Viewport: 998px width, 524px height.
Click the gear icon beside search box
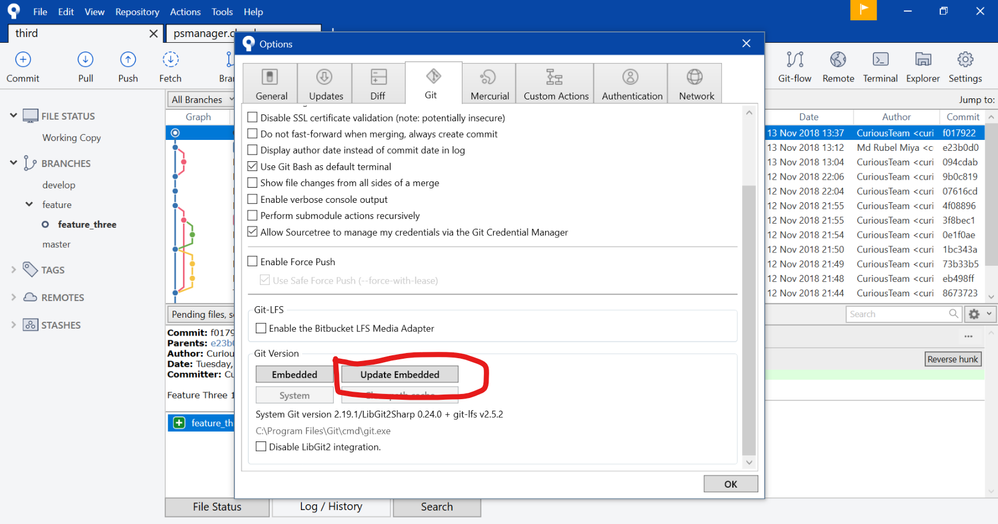(x=974, y=314)
